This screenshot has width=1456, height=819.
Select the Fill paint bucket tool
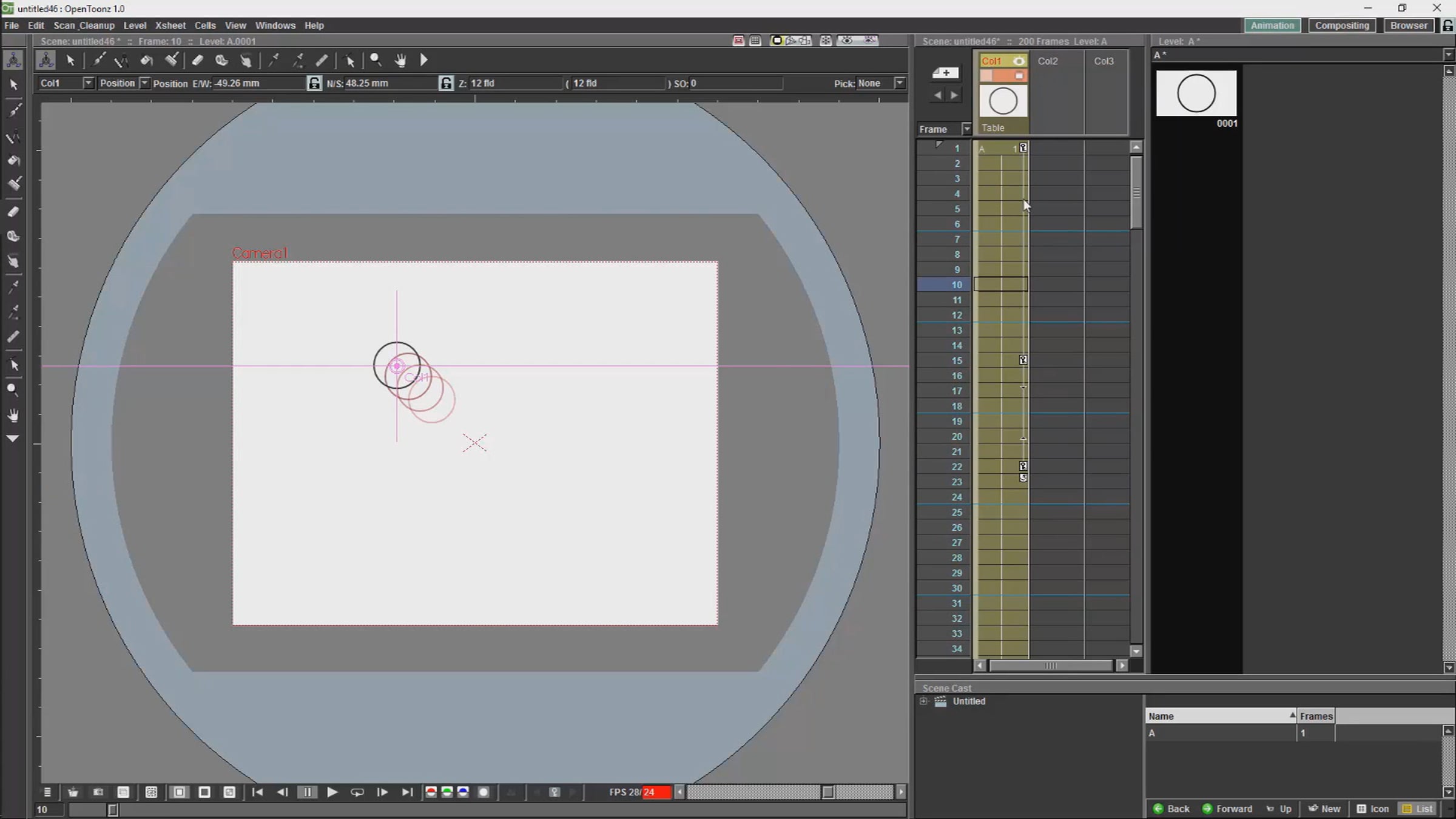146,60
